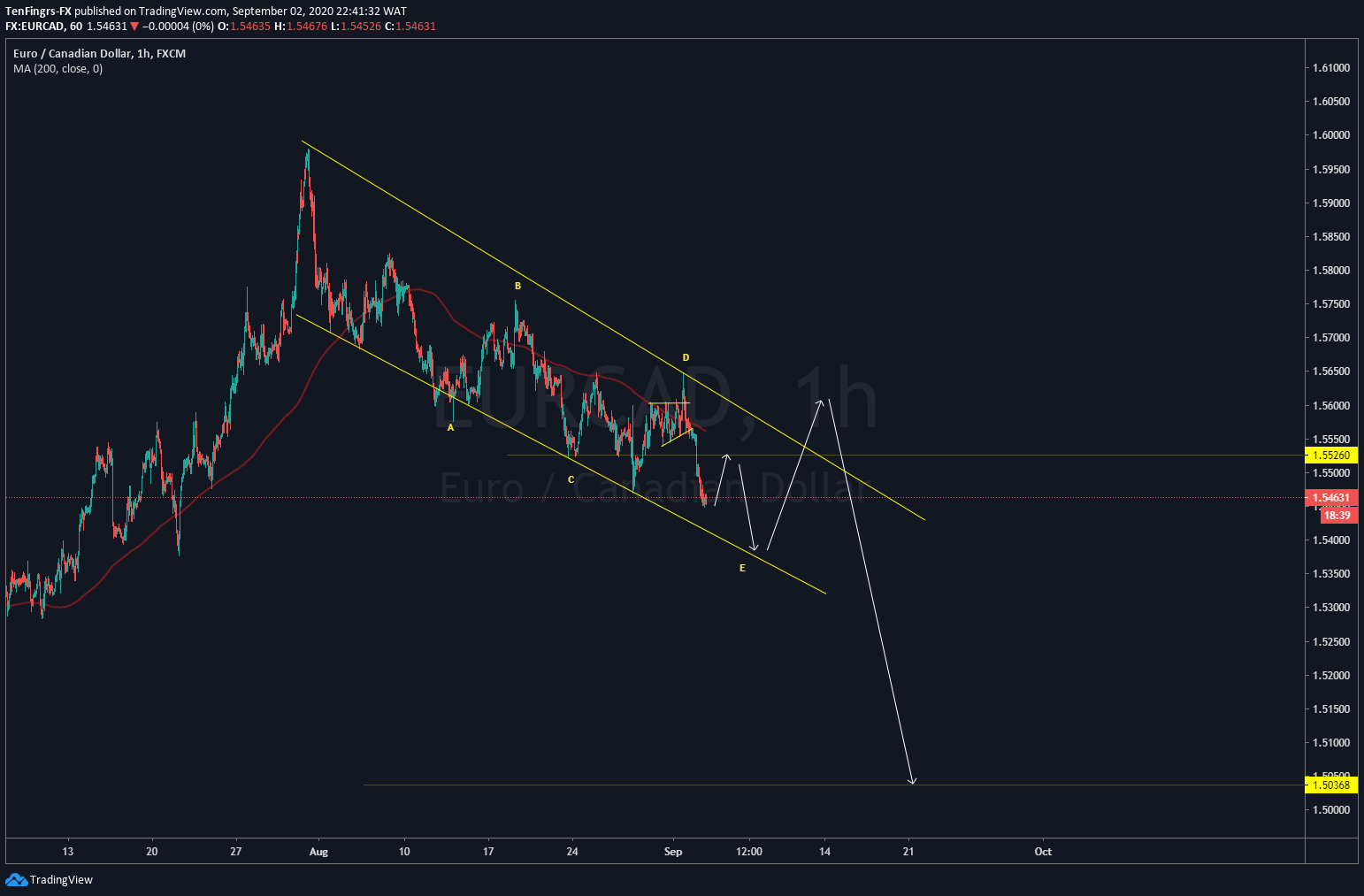This screenshot has width=1364, height=896.
Task: Select the 1.55260 yellow price label
Action: [x=1330, y=455]
